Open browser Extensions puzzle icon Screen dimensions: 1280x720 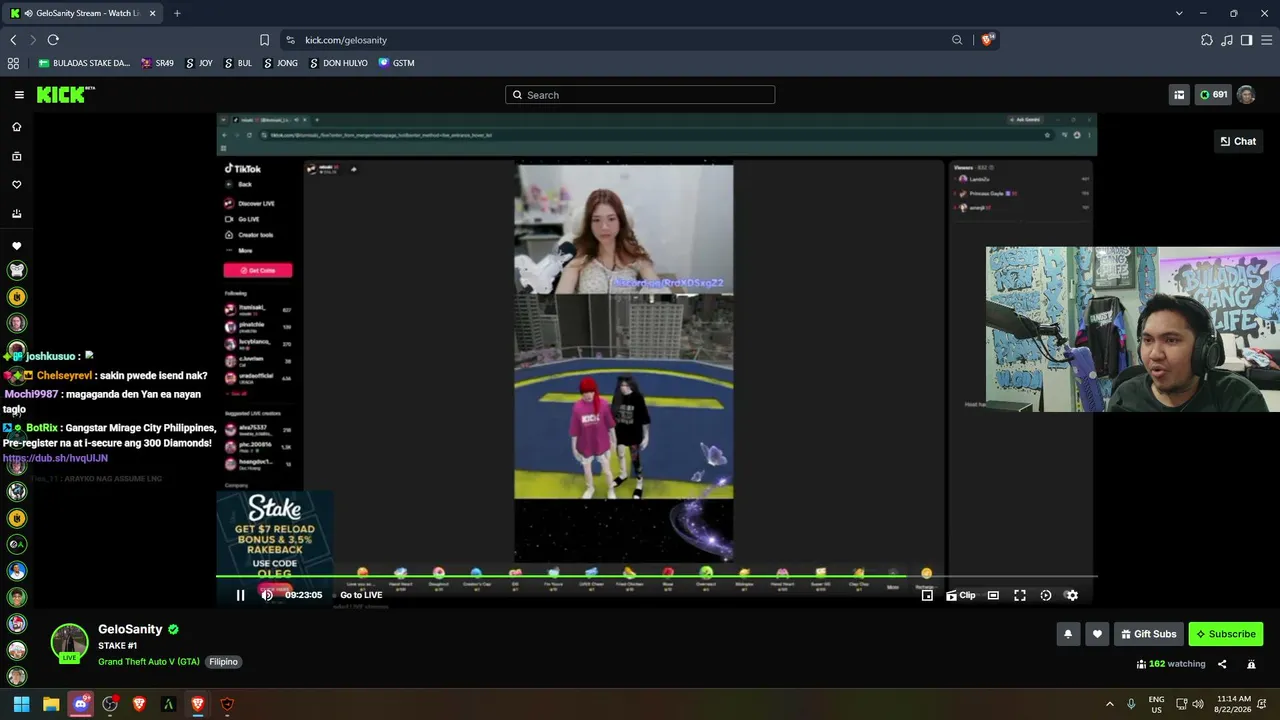(1207, 40)
